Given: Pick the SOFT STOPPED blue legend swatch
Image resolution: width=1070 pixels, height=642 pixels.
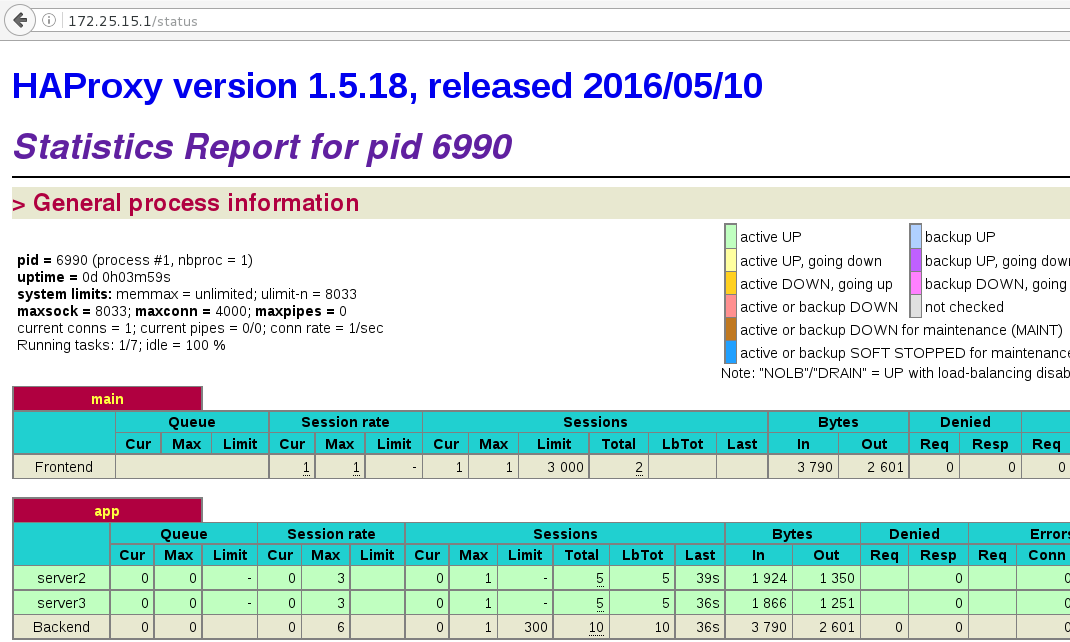Looking at the screenshot, I should (730, 352).
